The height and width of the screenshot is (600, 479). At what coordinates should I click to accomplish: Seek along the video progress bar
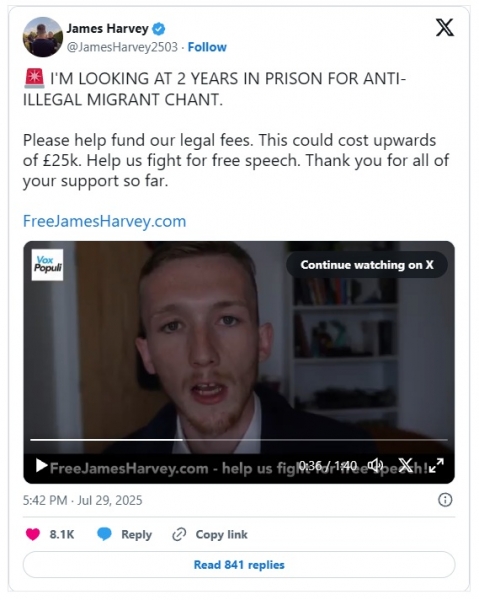pos(239,440)
